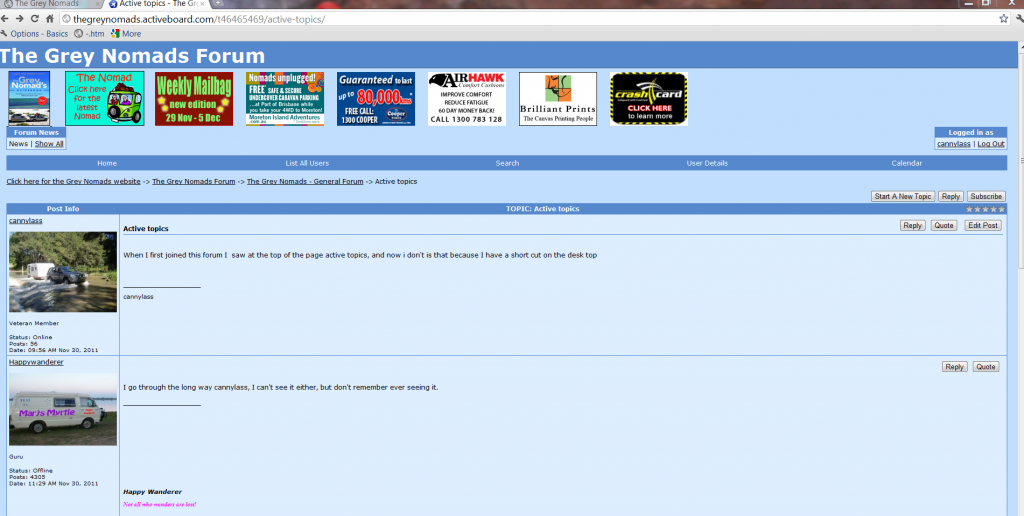Click the Log Out link
Screen dimensions: 1024x516
click(x=991, y=144)
